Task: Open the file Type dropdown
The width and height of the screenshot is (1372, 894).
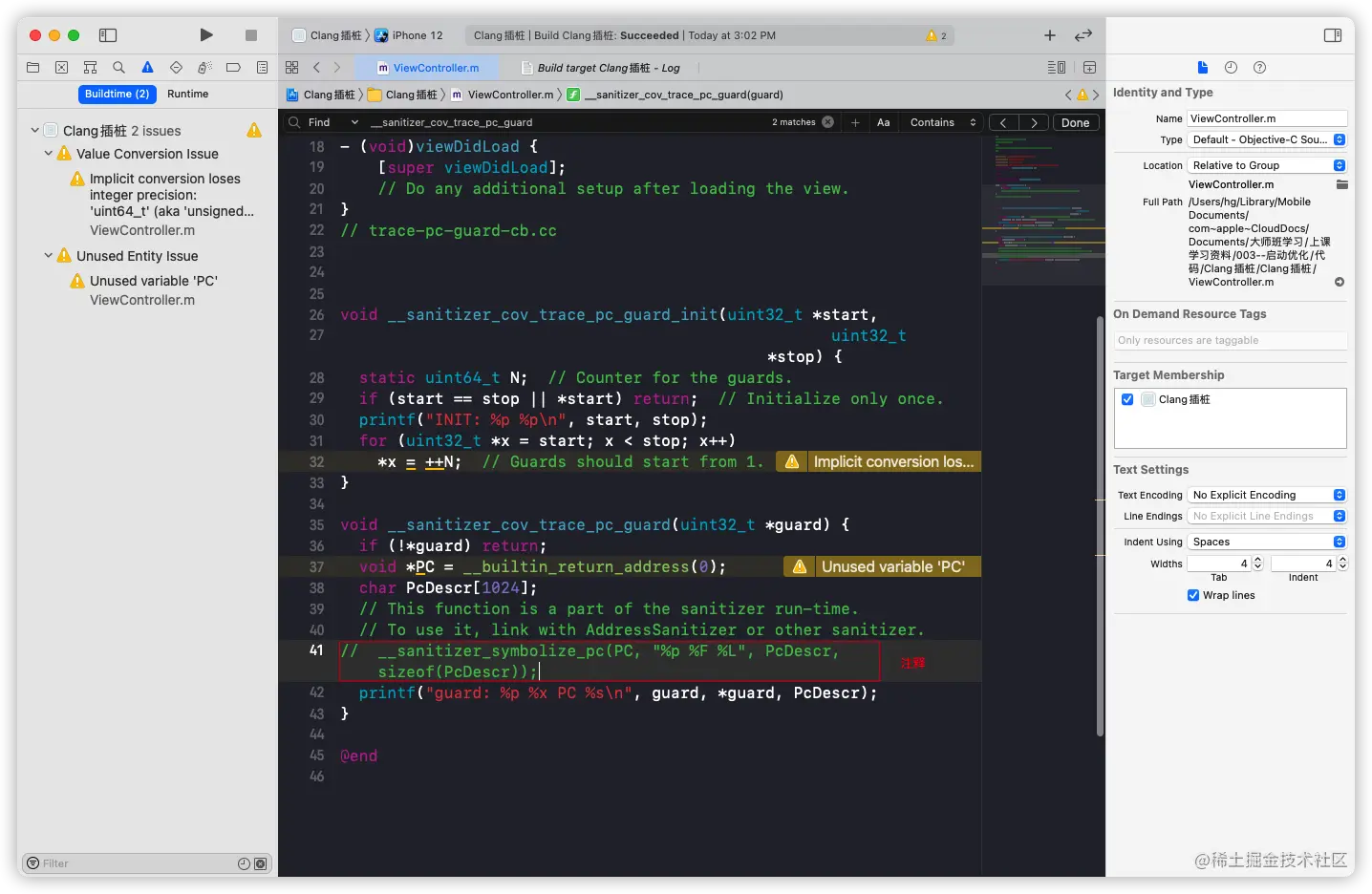Action: tap(1267, 139)
